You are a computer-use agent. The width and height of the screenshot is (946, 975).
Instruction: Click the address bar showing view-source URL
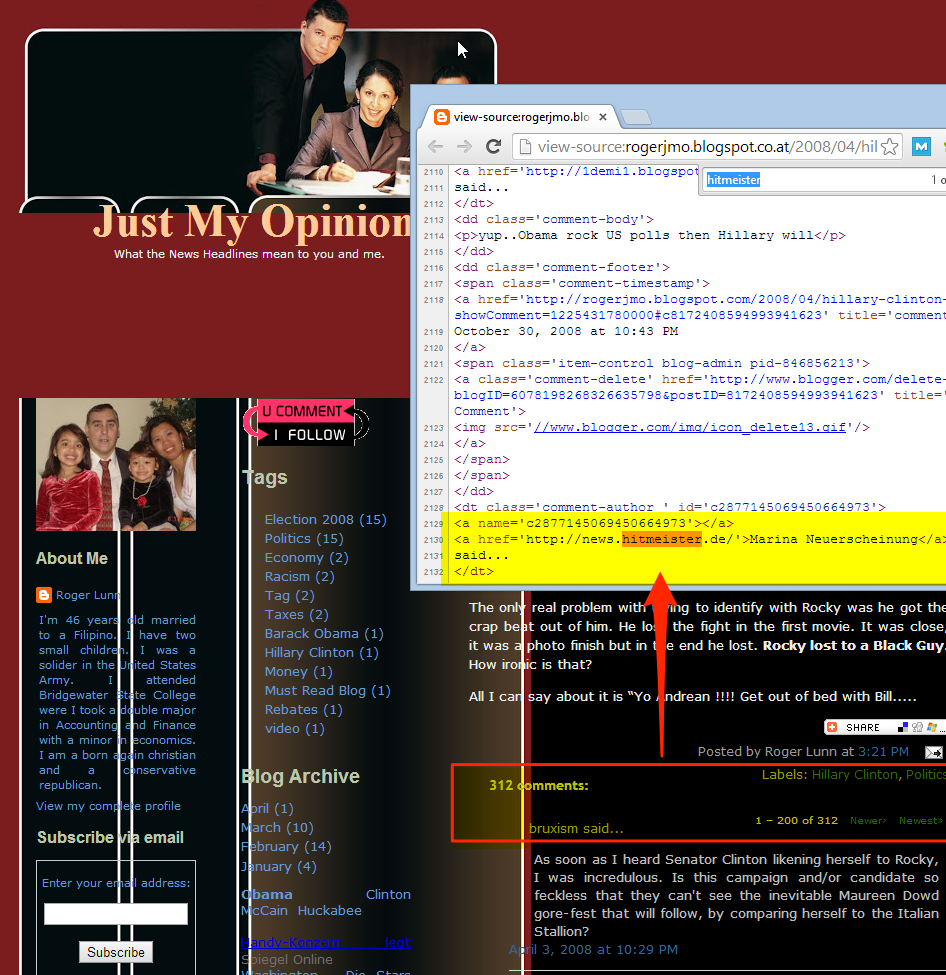707,147
